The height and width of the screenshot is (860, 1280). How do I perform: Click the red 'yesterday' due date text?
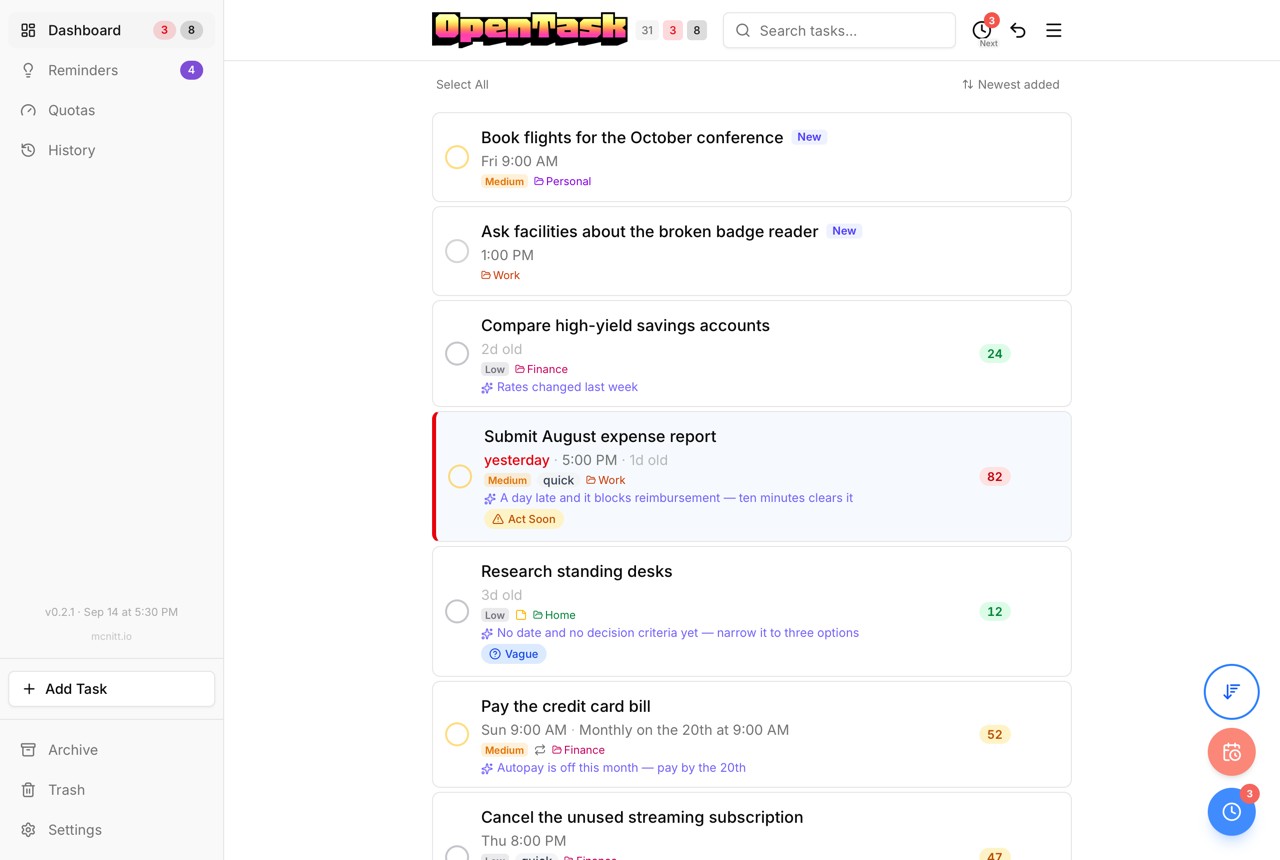pyautogui.click(x=517, y=460)
